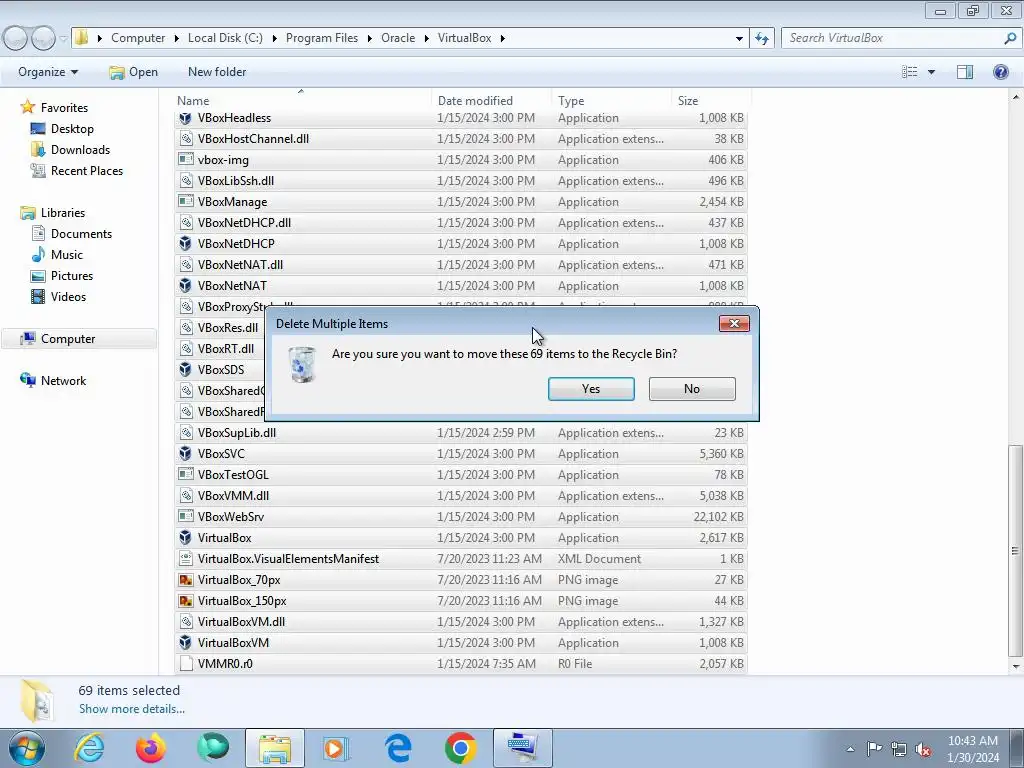Create a New folder from toolbar
The image size is (1024, 768).
coord(217,72)
